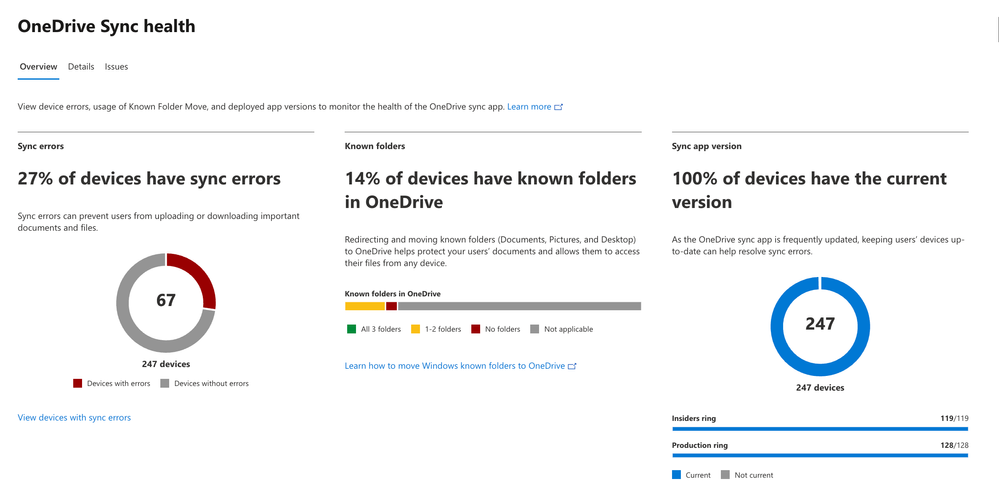Click the Production ring progress bar

point(820,455)
